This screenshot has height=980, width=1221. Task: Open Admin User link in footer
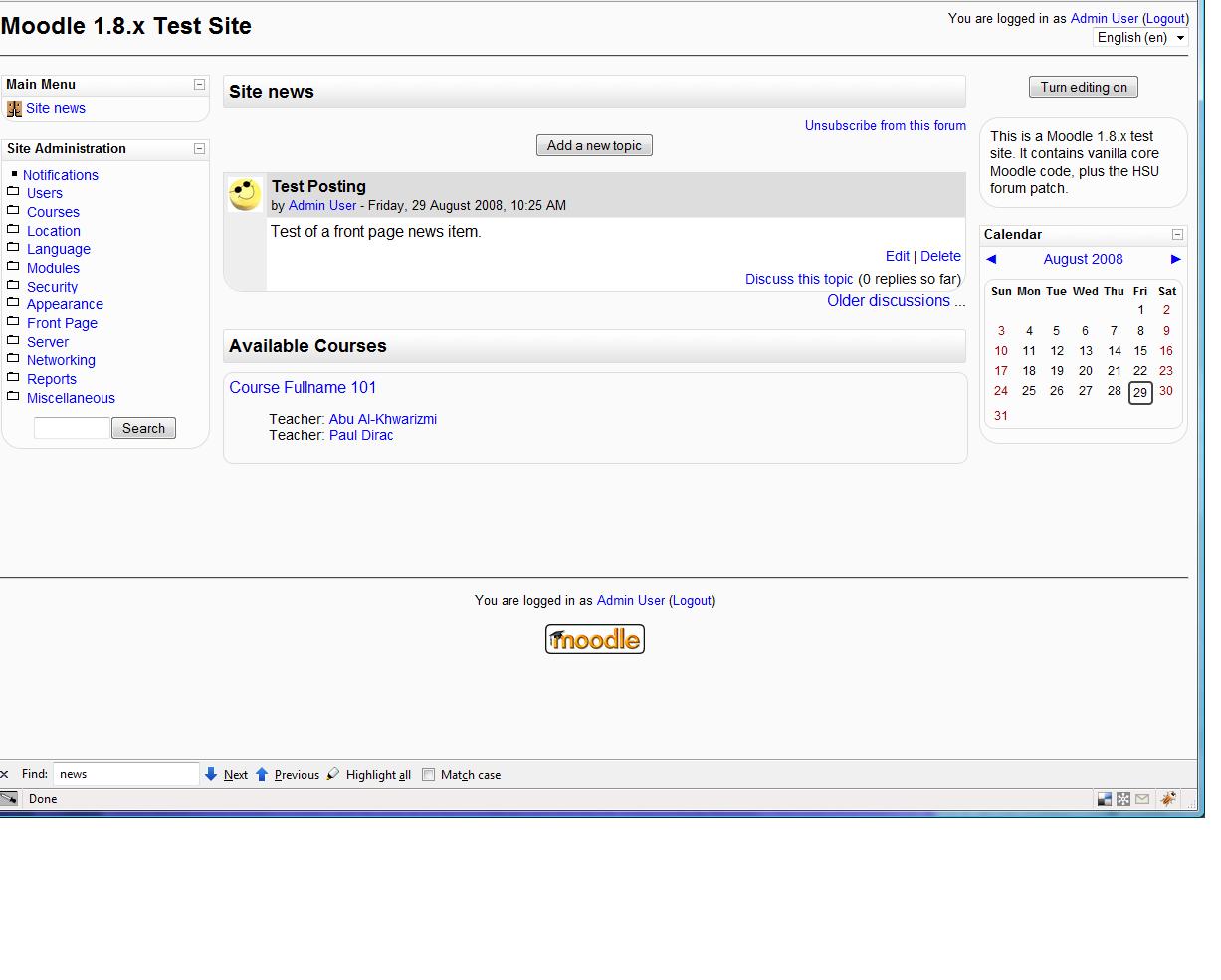[631, 600]
